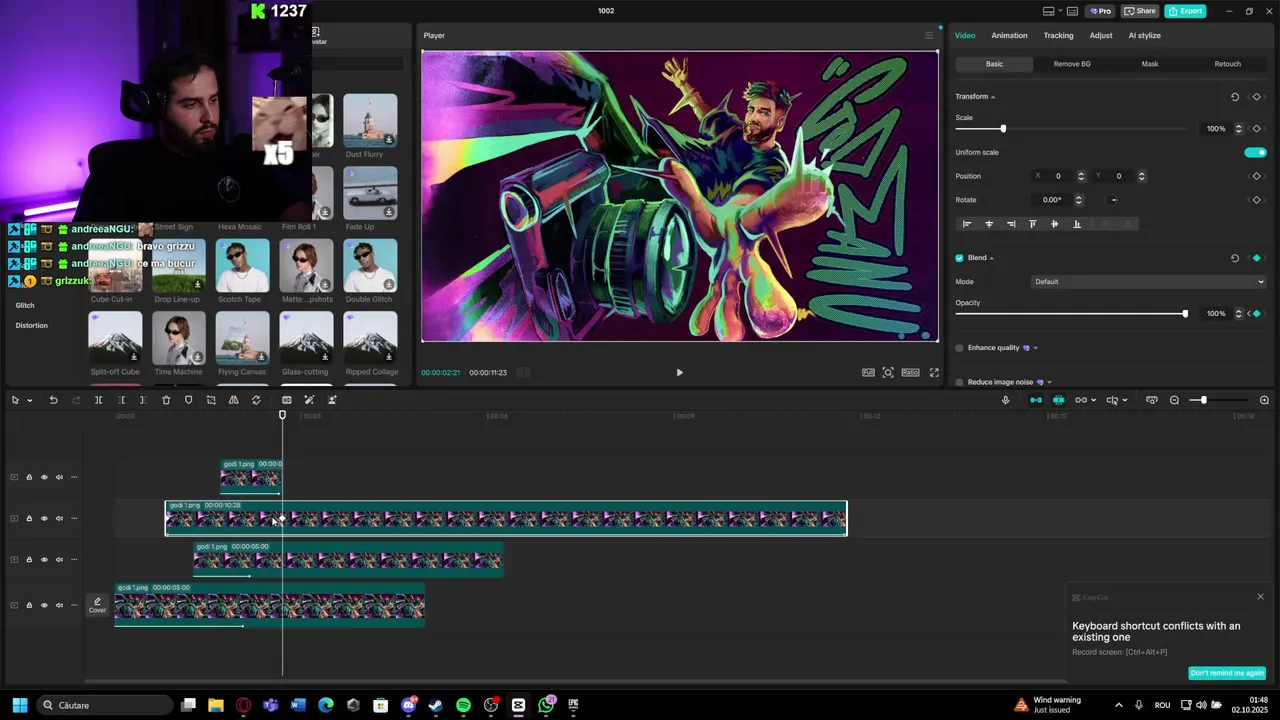Image resolution: width=1280 pixels, height=720 pixels.
Task: Click the timeline zoom slider handle
Action: [1203, 400]
